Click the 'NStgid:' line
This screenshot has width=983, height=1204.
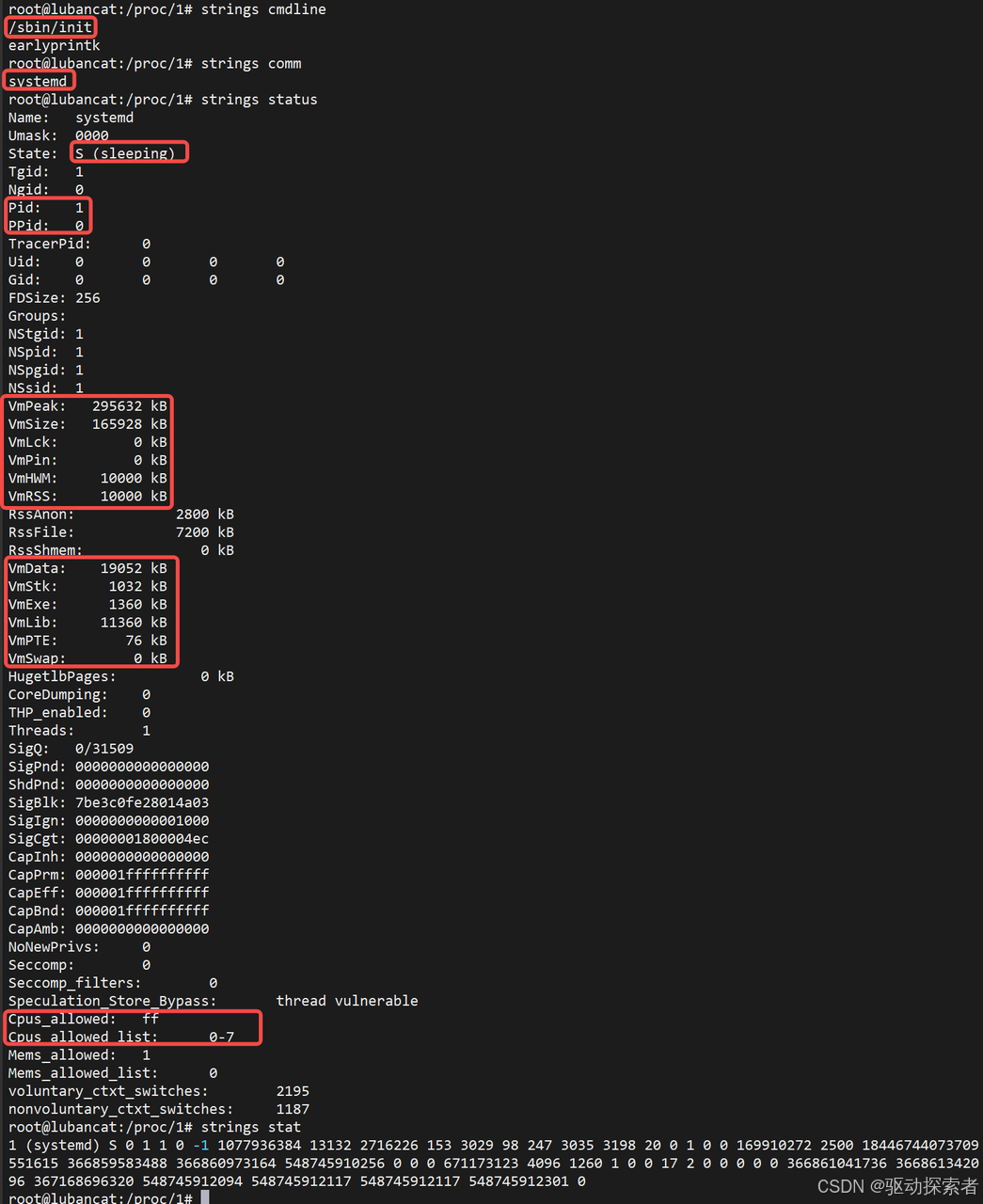point(46,334)
